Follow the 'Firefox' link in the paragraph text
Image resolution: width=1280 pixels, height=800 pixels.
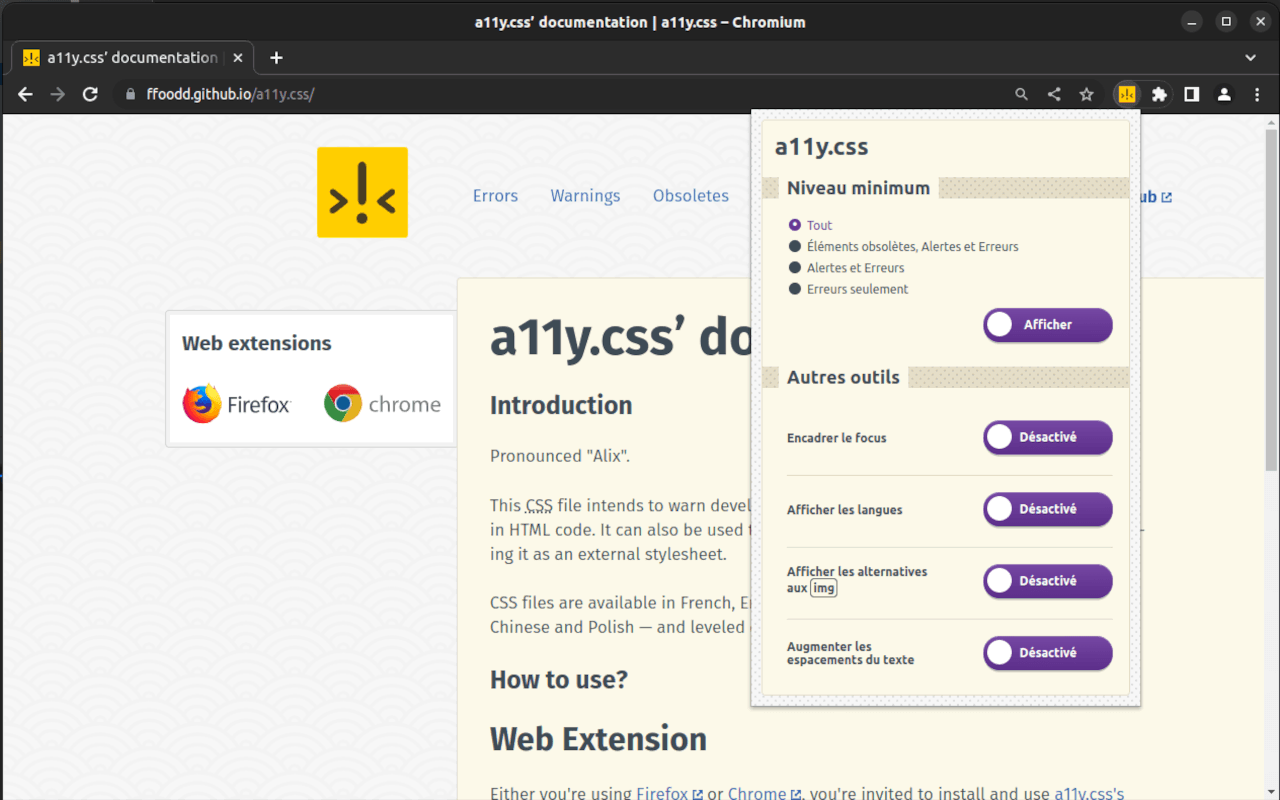point(663,793)
